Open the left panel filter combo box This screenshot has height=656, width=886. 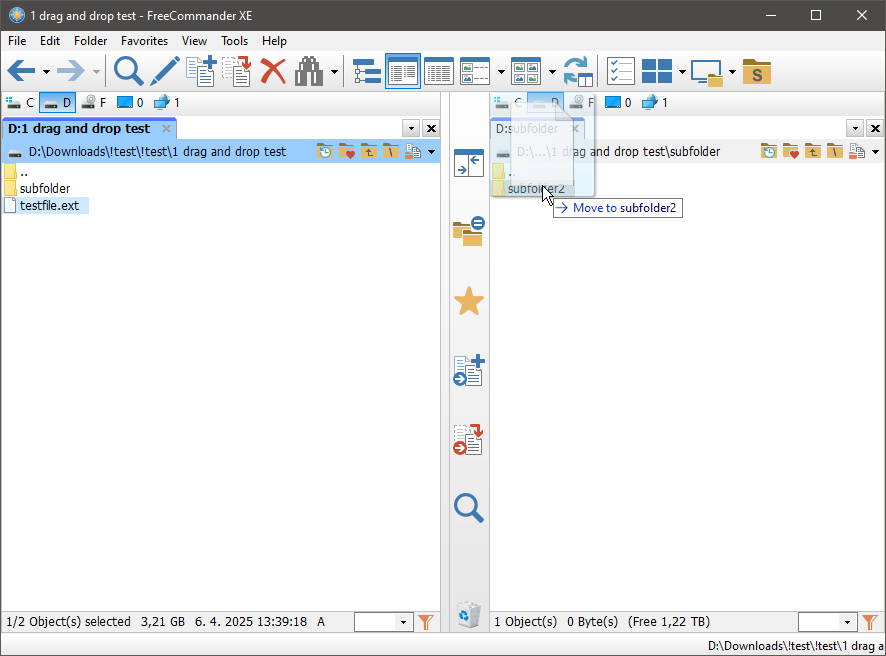[383, 622]
